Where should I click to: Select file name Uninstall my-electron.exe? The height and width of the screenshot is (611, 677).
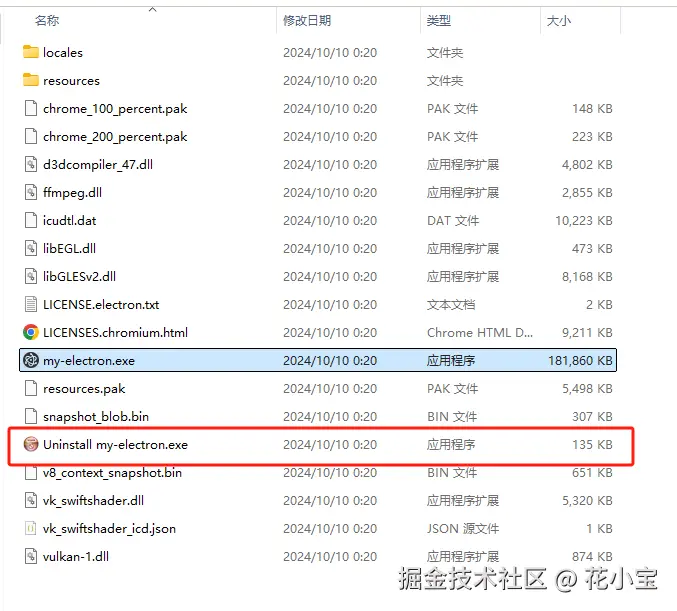tap(115, 445)
